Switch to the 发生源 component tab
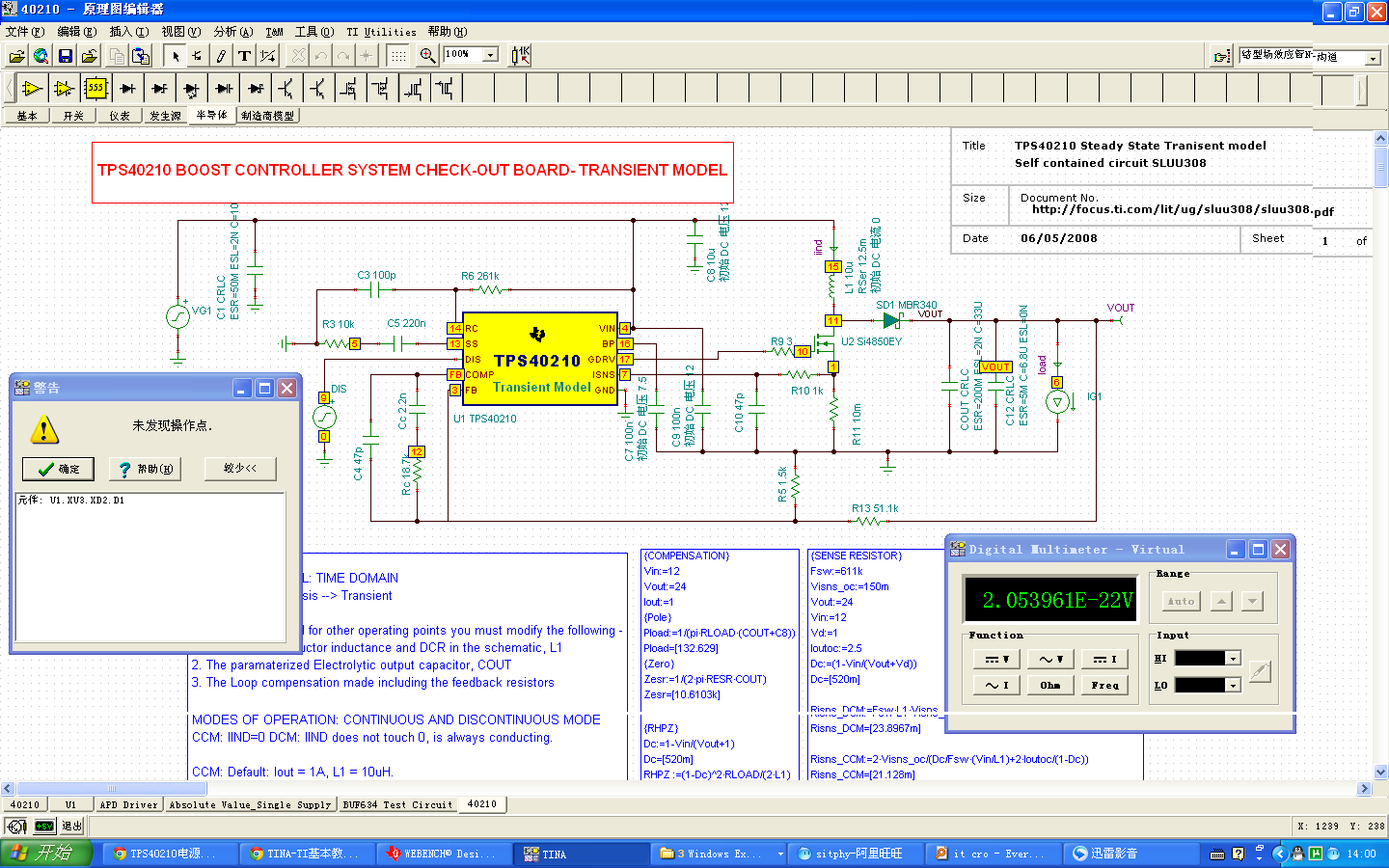 click(x=165, y=116)
